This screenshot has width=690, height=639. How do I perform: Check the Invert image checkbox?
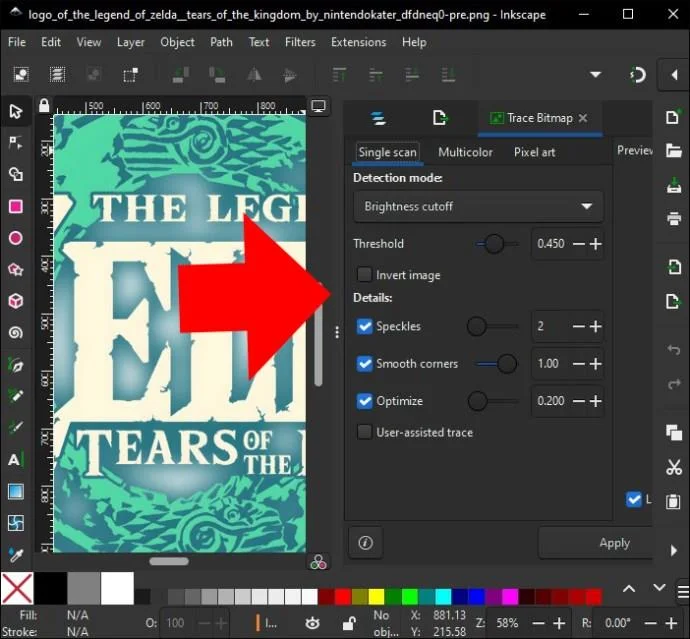364,275
